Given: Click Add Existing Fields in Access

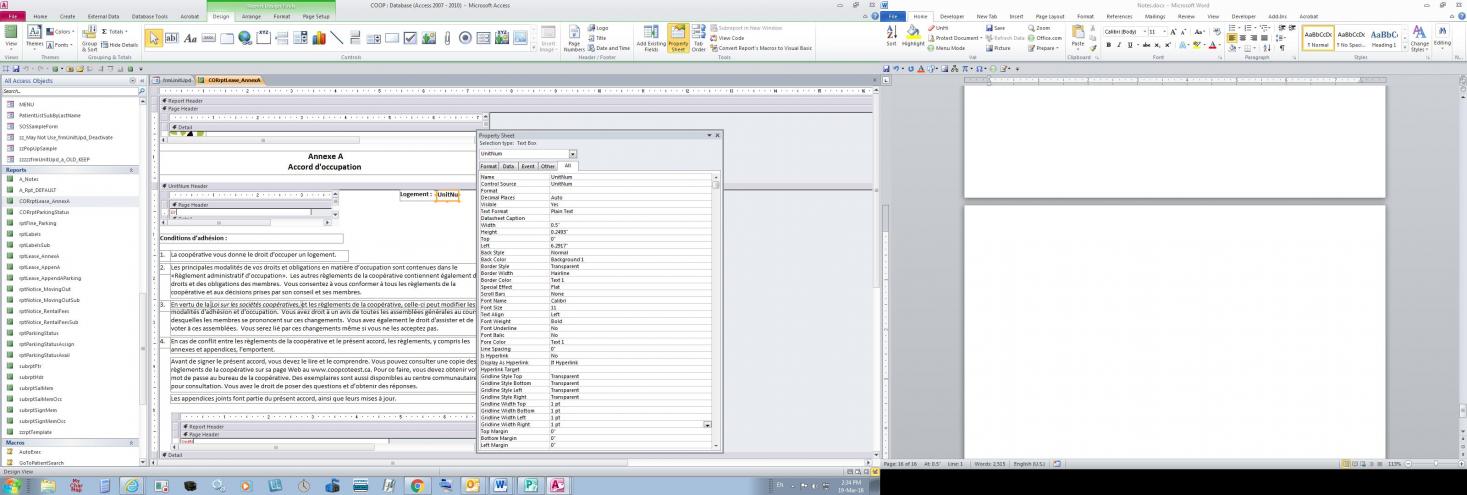Looking at the screenshot, I should [651, 39].
